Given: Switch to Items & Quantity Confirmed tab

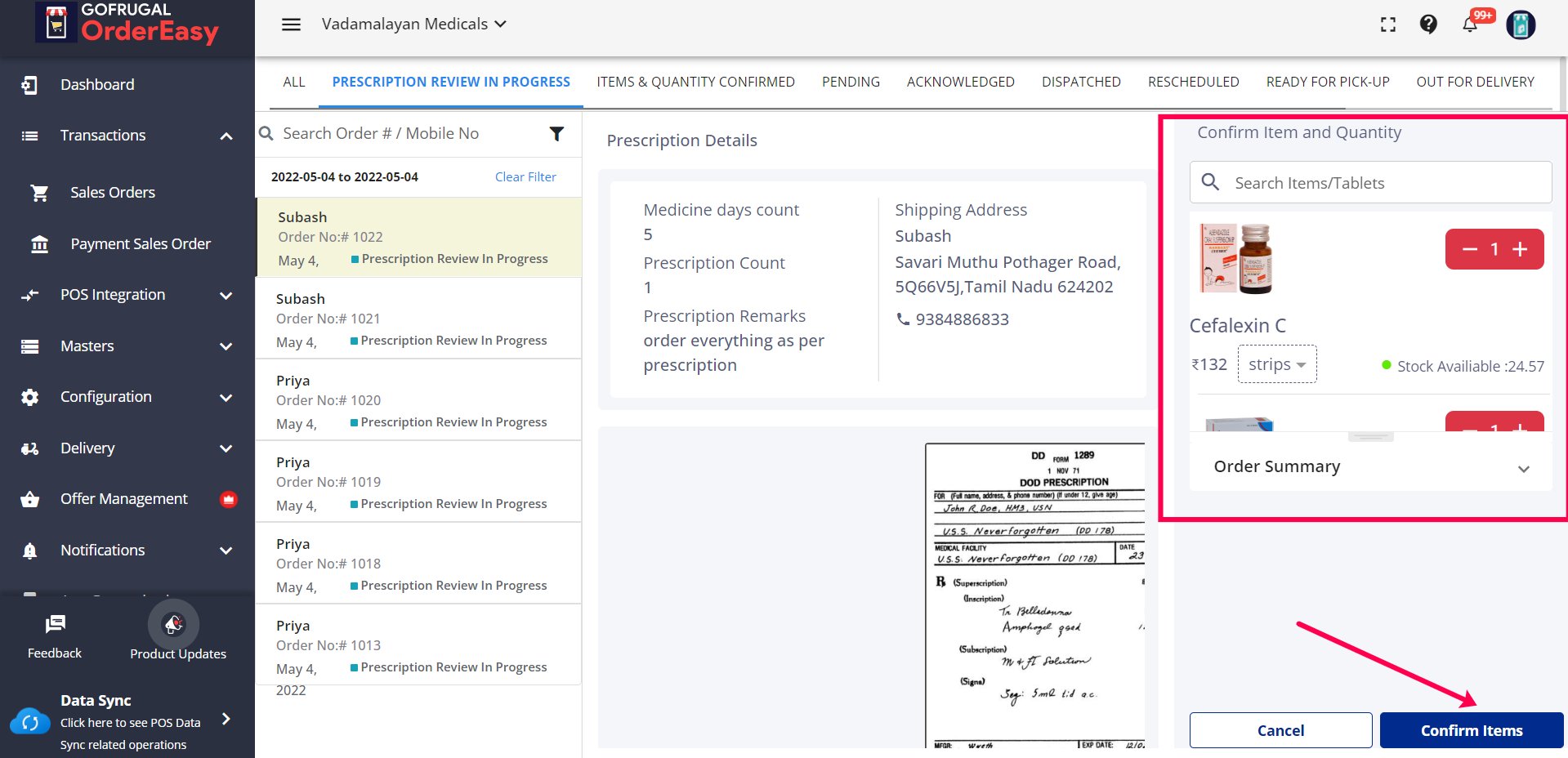Looking at the screenshot, I should [x=695, y=82].
